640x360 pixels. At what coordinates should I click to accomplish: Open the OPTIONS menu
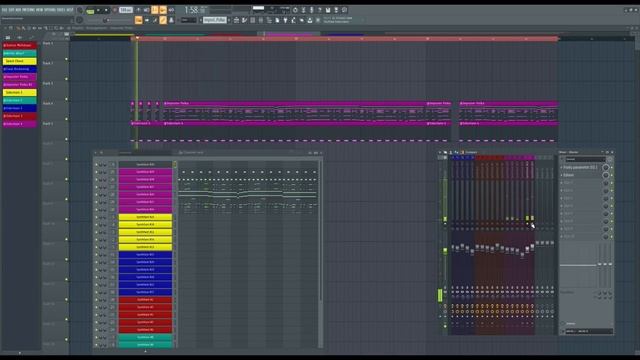50,10
